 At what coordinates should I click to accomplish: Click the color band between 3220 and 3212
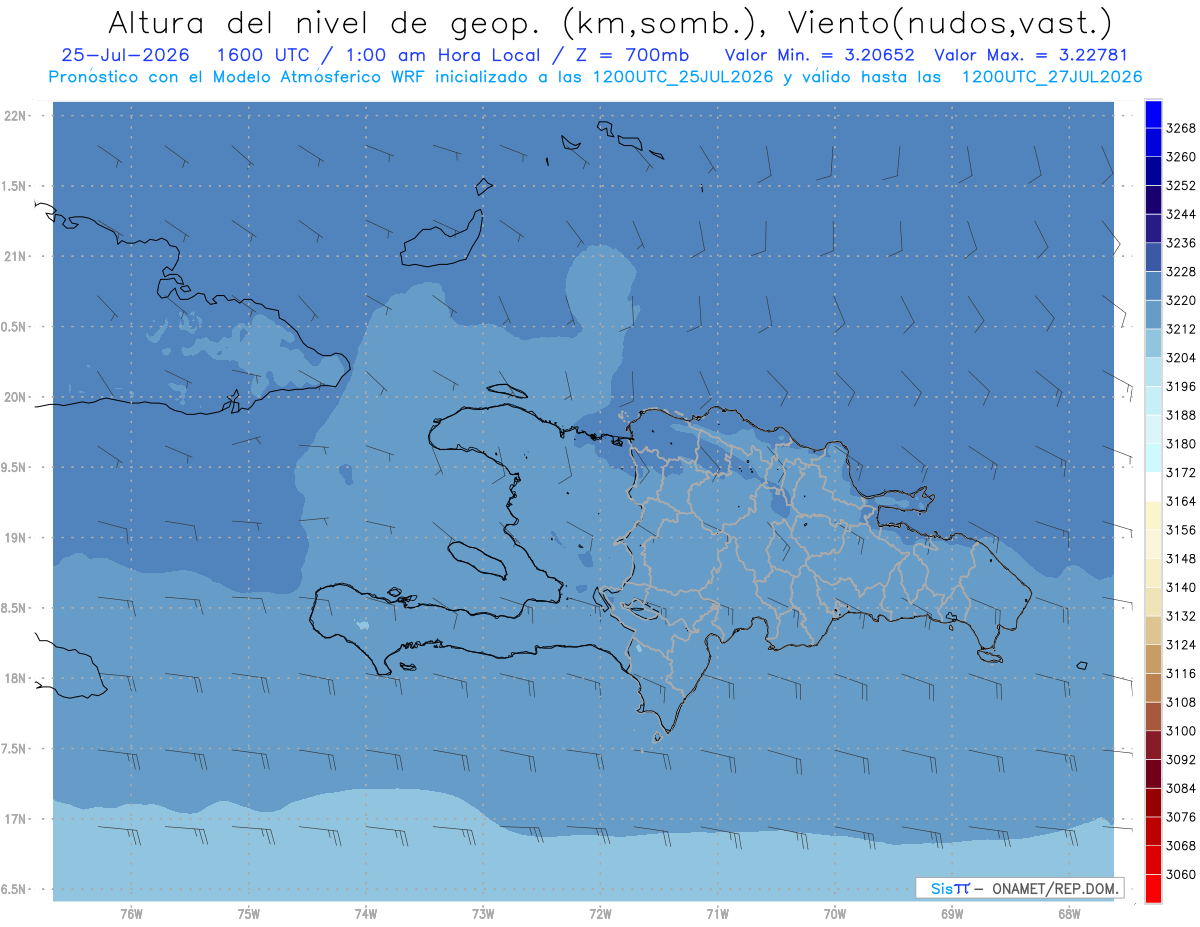click(x=1152, y=315)
